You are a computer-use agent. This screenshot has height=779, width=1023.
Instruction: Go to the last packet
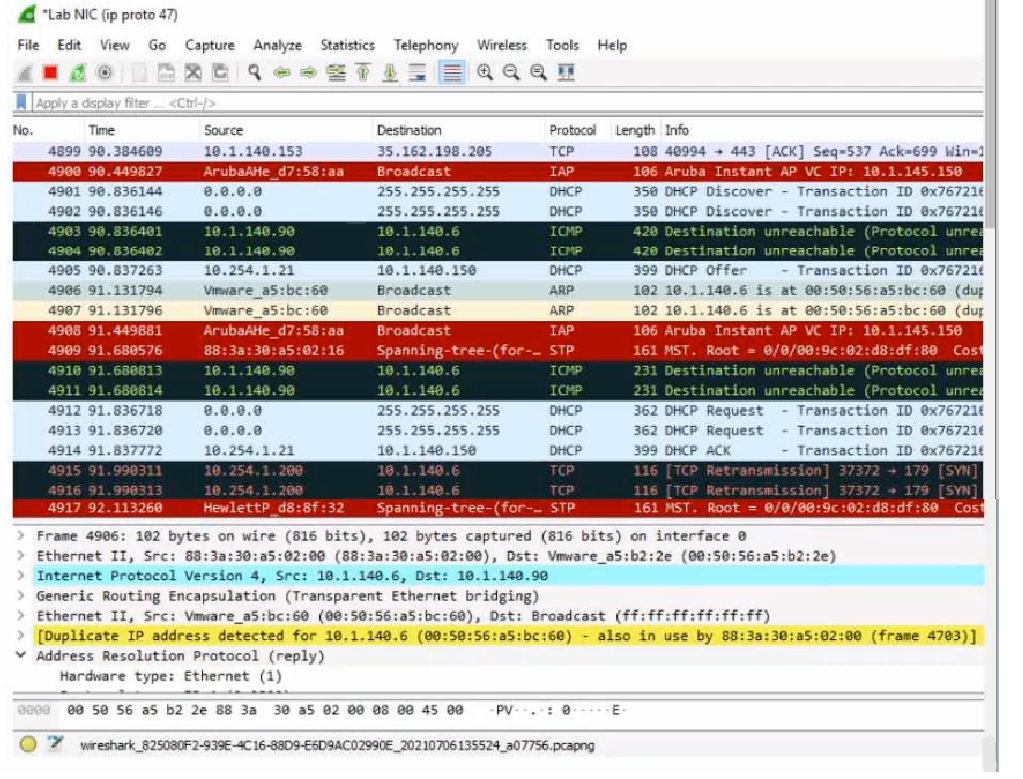click(391, 73)
